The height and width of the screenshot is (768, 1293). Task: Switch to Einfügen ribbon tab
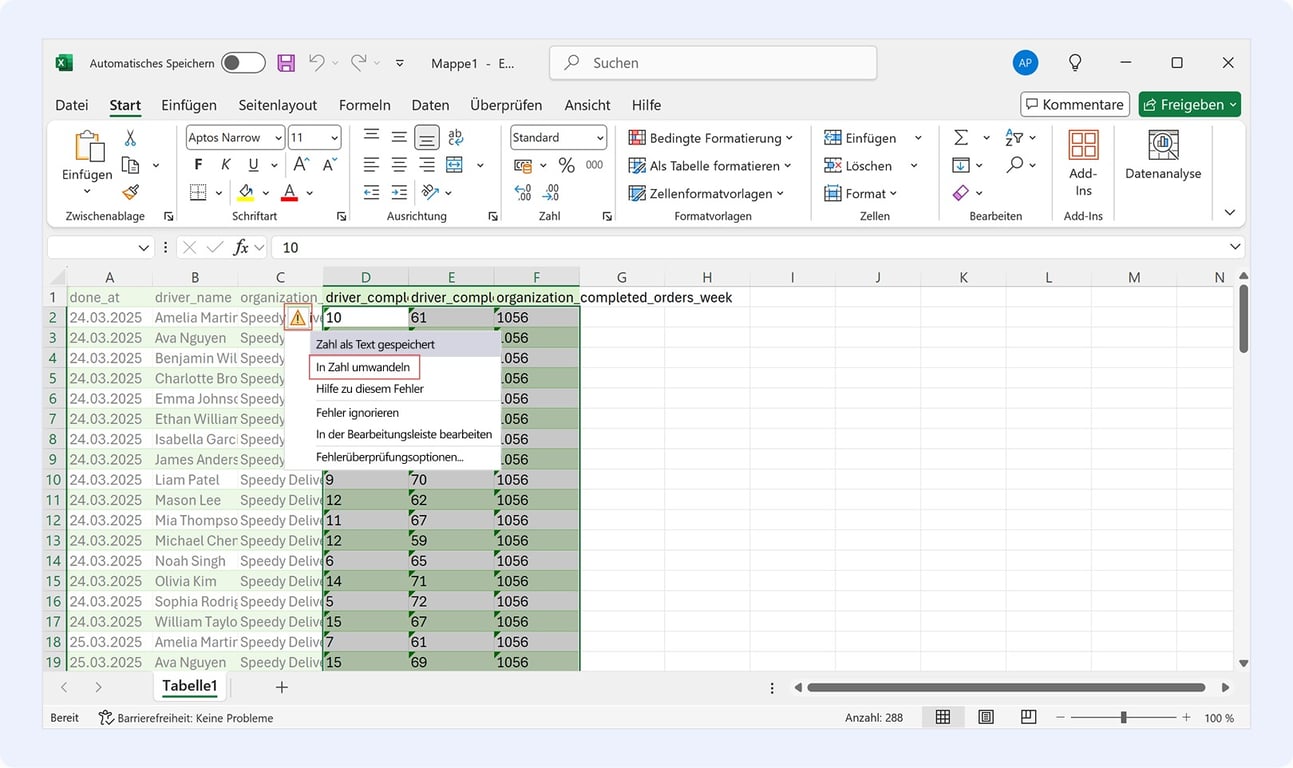point(189,105)
